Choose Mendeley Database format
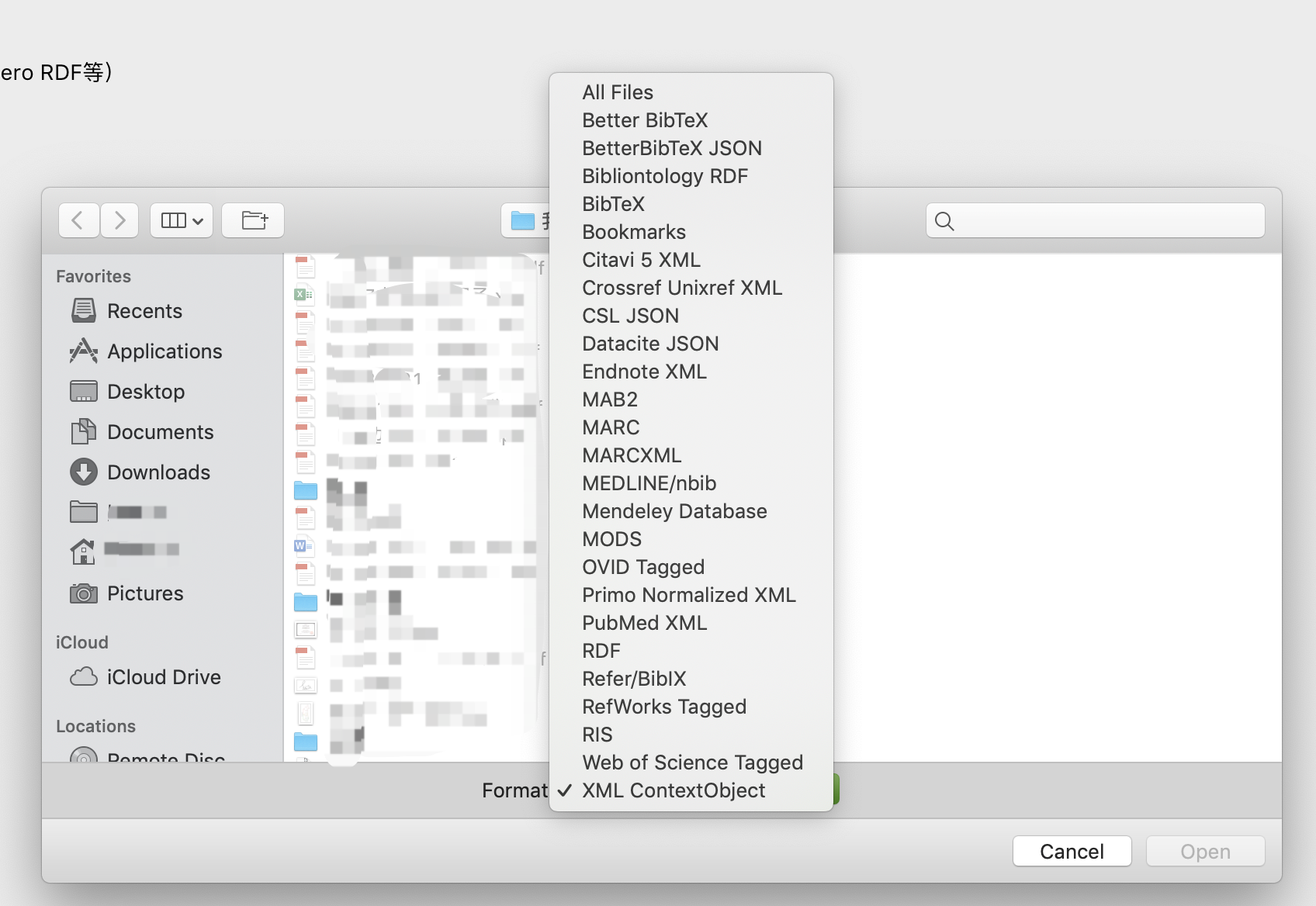1316x906 pixels. pyautogui.click(x=691, y=511)
